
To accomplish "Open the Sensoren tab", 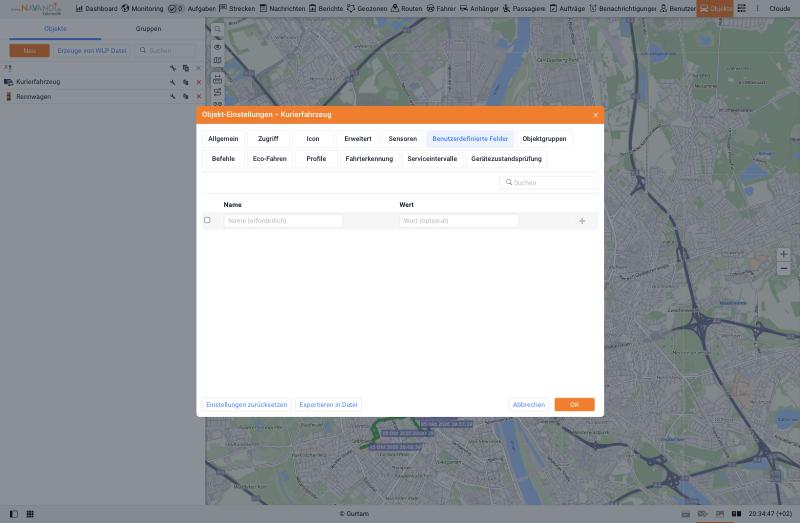I will click(x=403, y=139).
